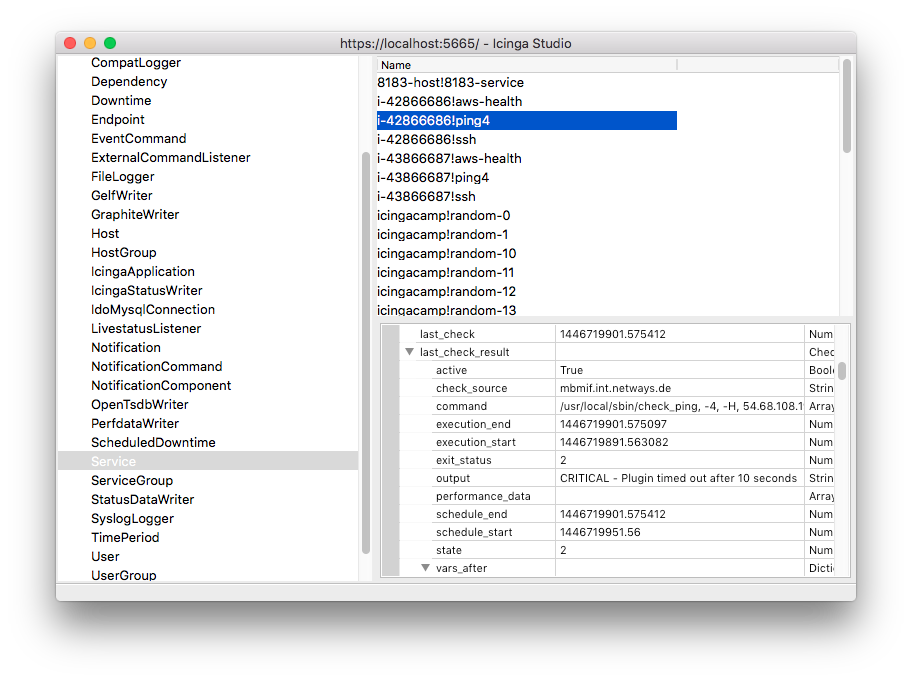Select the Notification type
Screen dimensions: 912x681
point(126,348)
